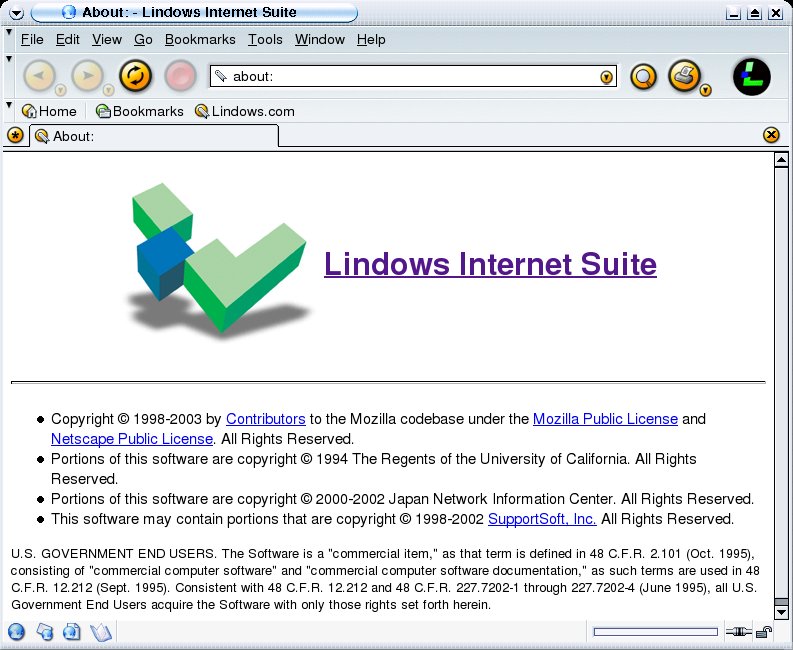Open the Window menu
Image resolution: width=793 pixels, height=650 pixels.
pos(320,39)
